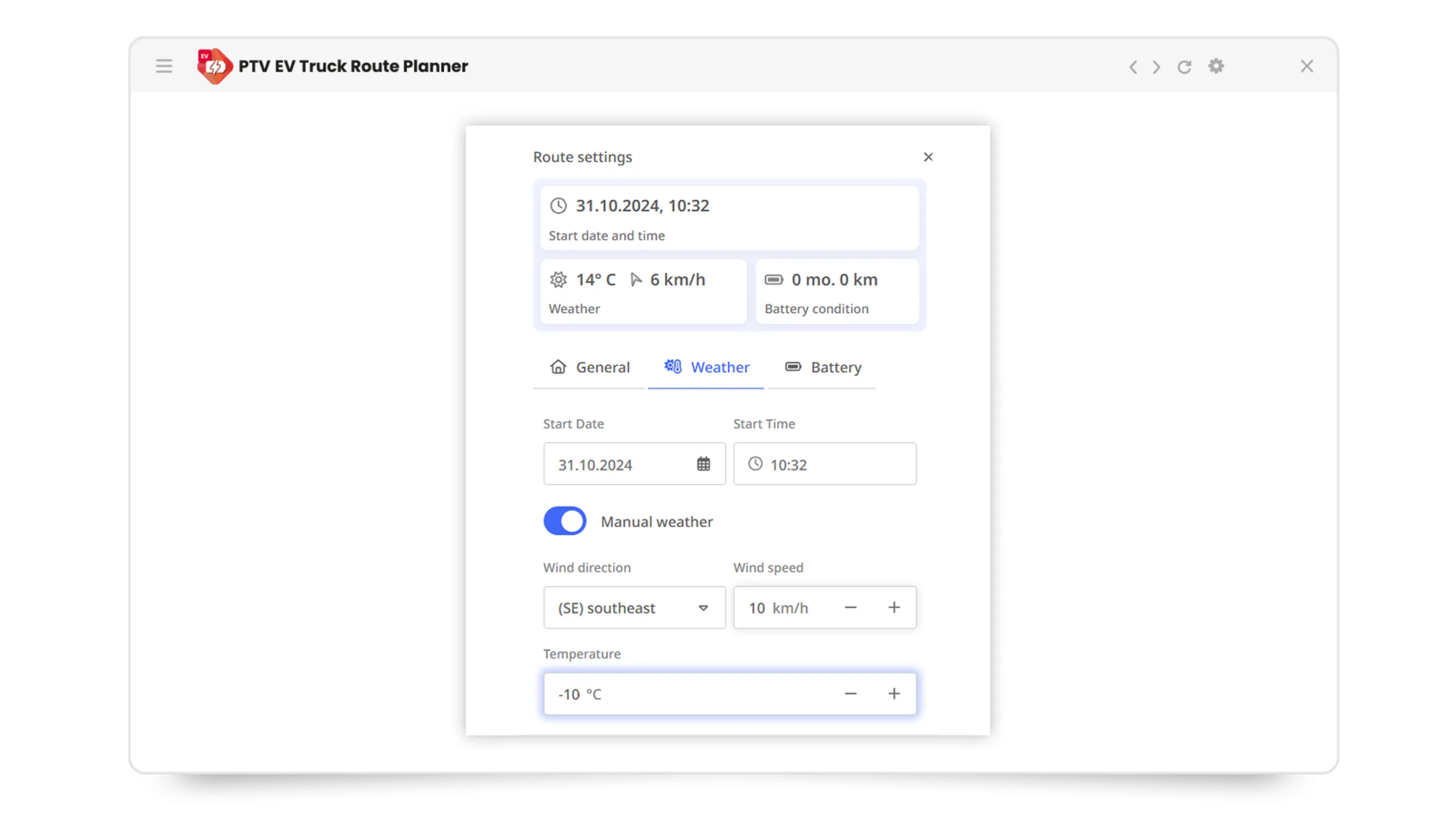1456x819 pixels.
Task: Switch to the Weather tab
Action: (706, 368)
